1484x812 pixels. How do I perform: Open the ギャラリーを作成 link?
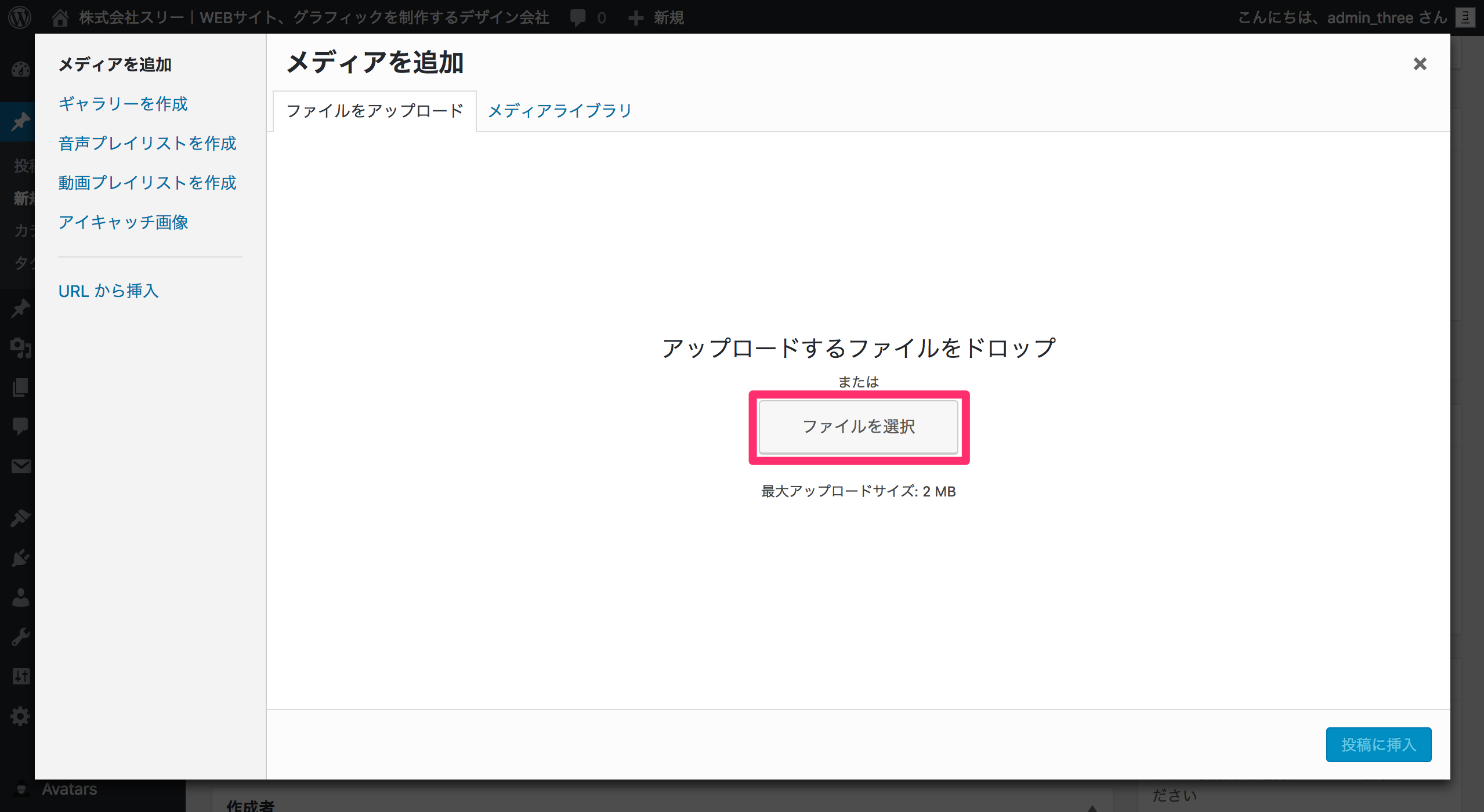click(x=123, y=104)
